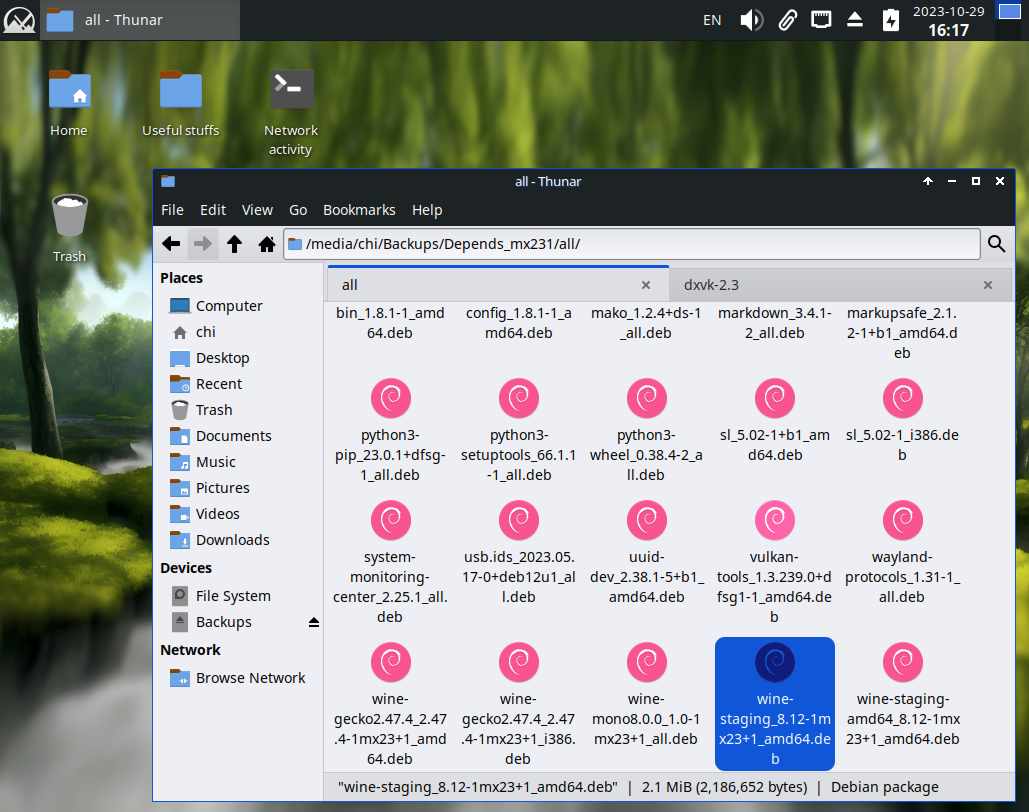Open the volume control in system tray
1029x812 pixels.
click(x=751, y=20)
